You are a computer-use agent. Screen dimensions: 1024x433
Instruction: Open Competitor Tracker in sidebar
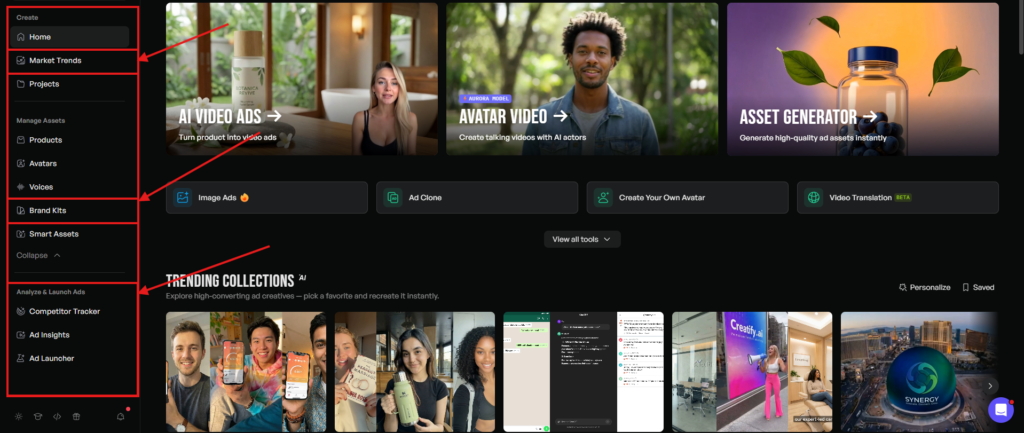pos(64,311)
